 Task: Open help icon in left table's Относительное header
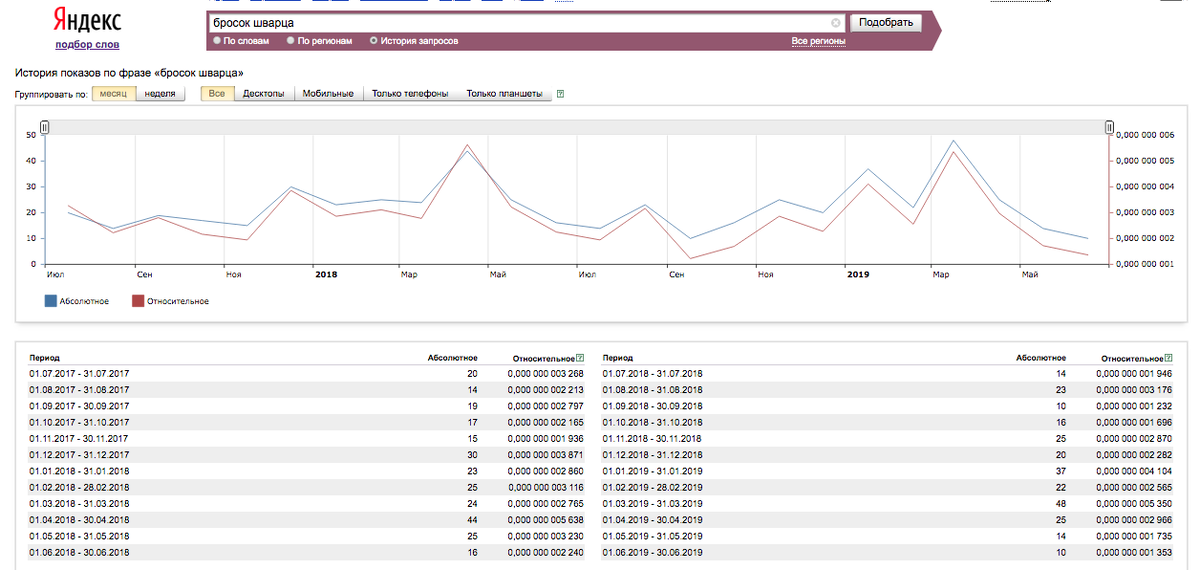pyautogui.click(x=580, y=357)
